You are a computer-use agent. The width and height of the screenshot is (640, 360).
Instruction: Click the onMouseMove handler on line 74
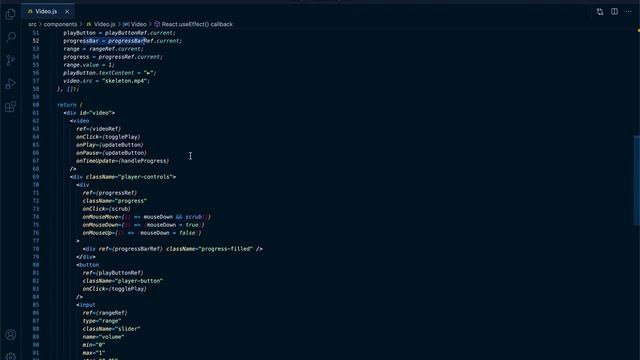click(147, 217)
